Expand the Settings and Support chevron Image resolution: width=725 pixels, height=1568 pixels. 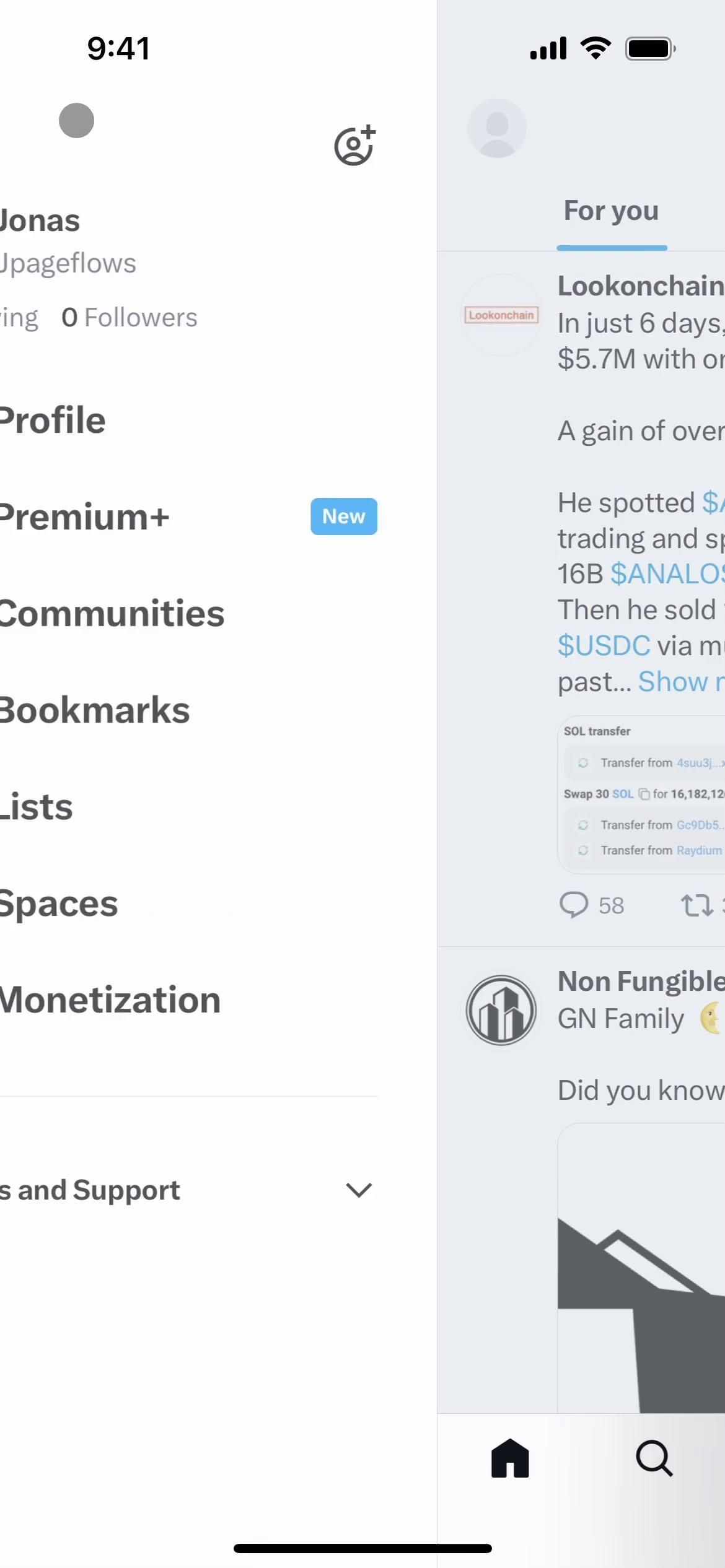point(359,1190)
